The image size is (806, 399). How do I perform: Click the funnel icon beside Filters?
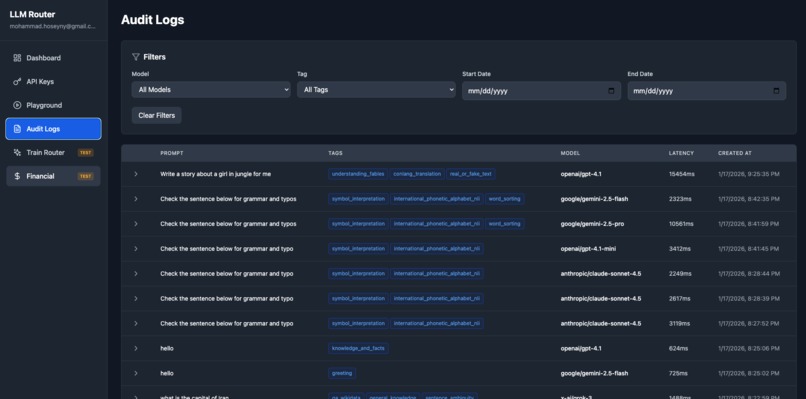136,57
